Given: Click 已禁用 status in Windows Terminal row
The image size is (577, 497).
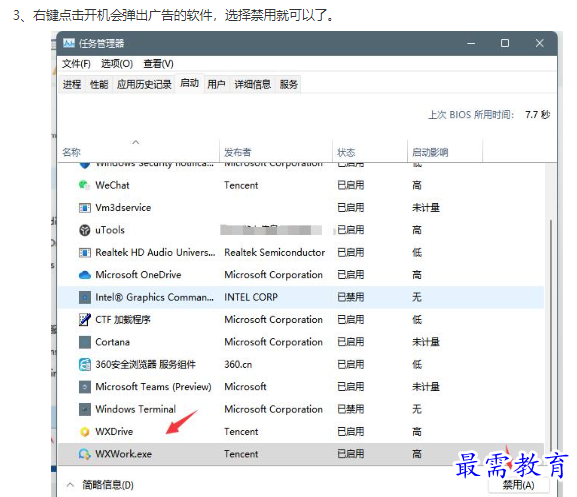Looking at the screenshot, I should click(351, 409).
